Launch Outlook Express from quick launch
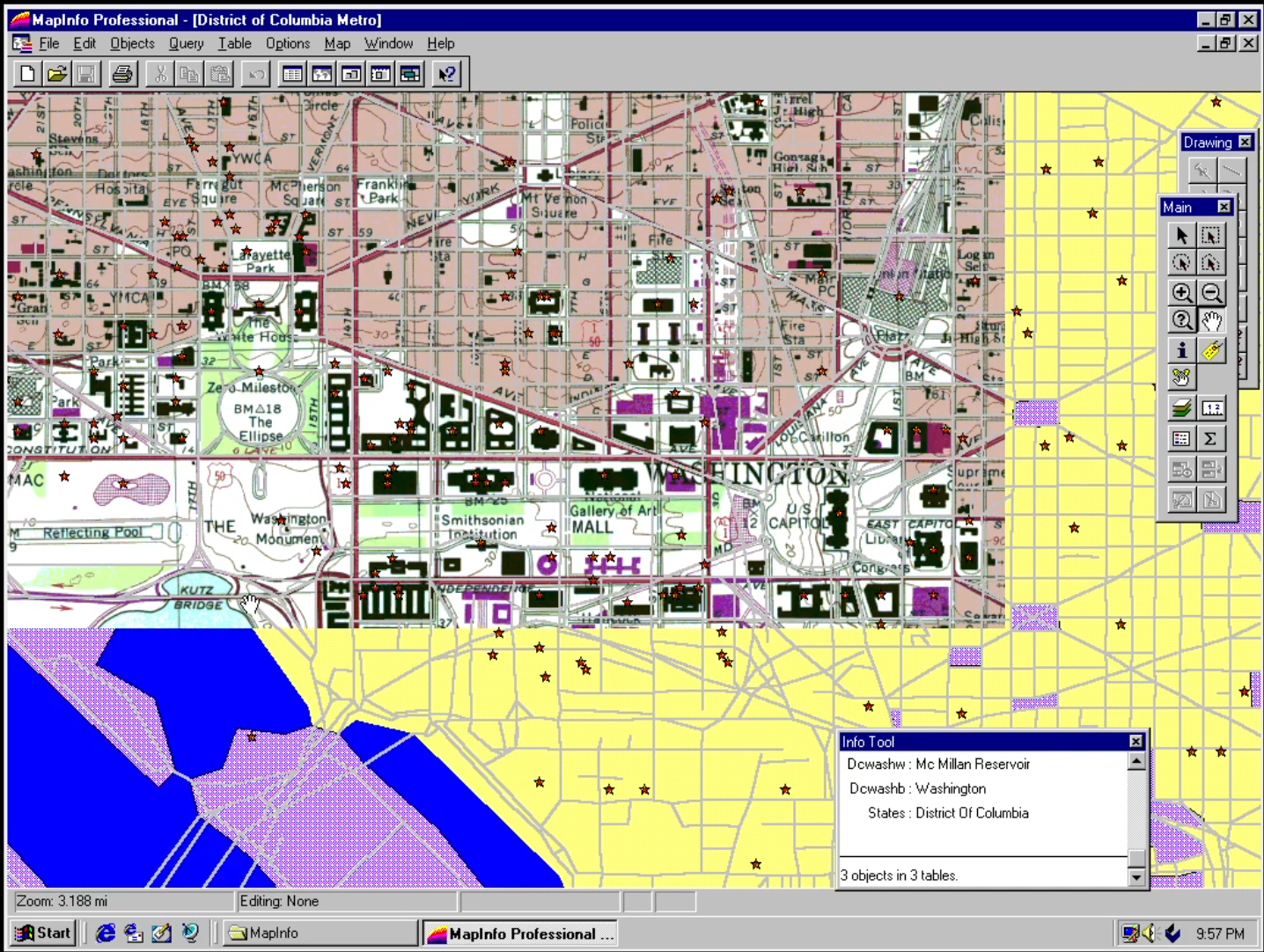 (x=134, y=933)
